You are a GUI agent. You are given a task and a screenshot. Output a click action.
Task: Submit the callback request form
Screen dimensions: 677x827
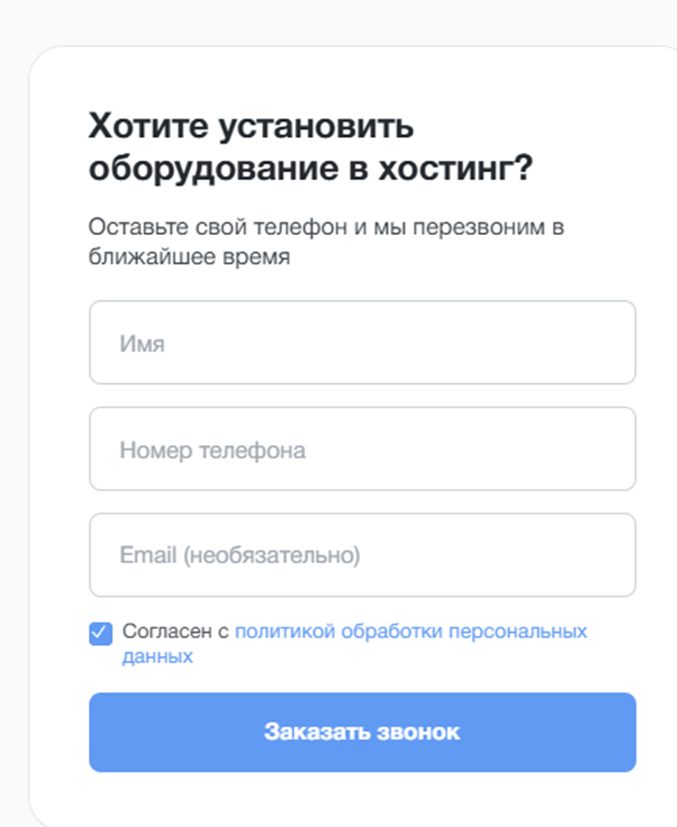click(x=362, y=732)
